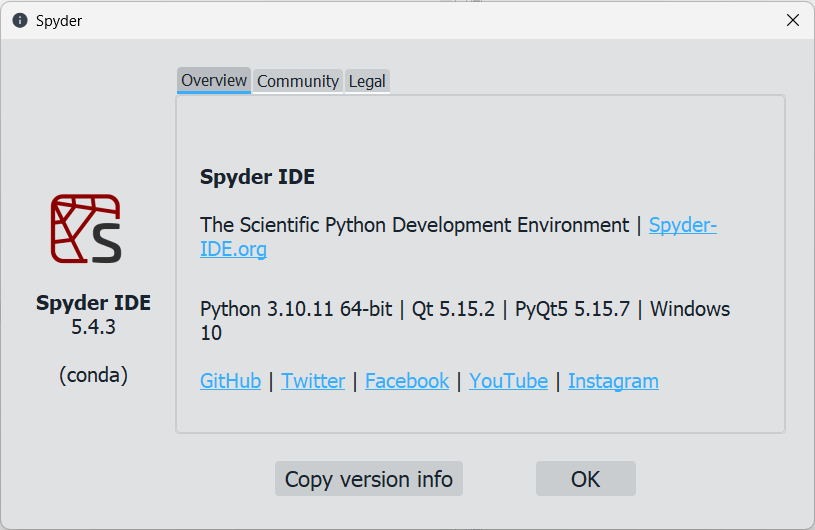Open the Legal tab
The image size is (815, 530).
367,81
